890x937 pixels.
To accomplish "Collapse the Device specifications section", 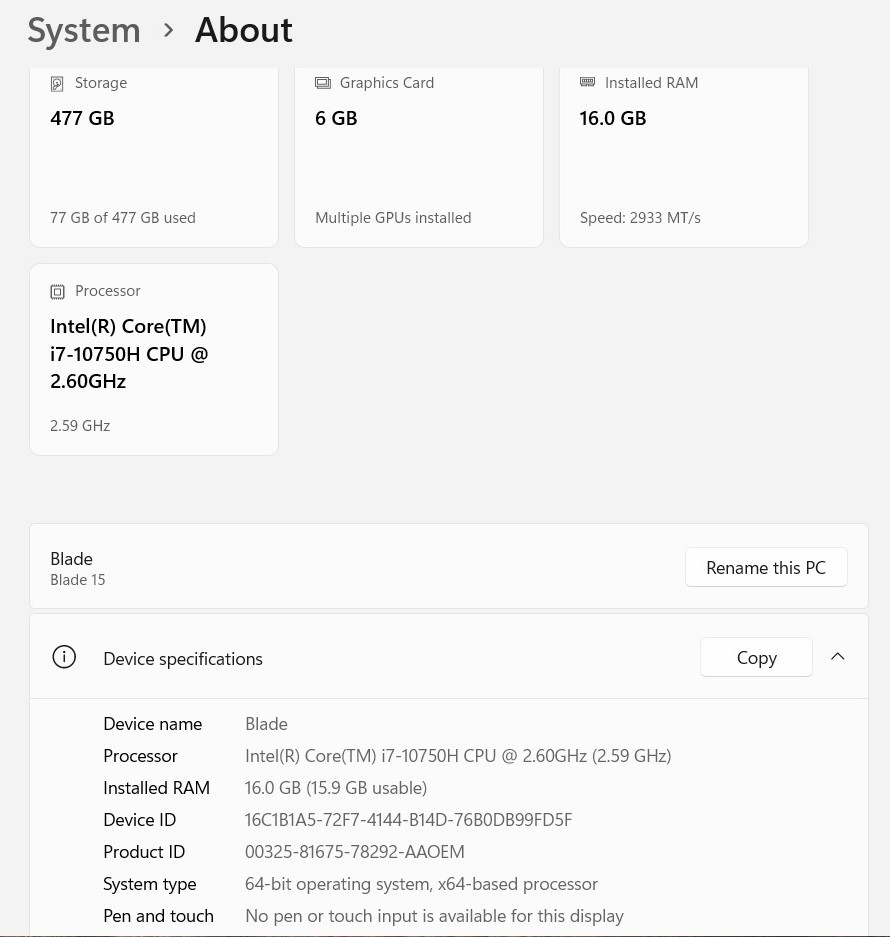I will tap(838, 657).
